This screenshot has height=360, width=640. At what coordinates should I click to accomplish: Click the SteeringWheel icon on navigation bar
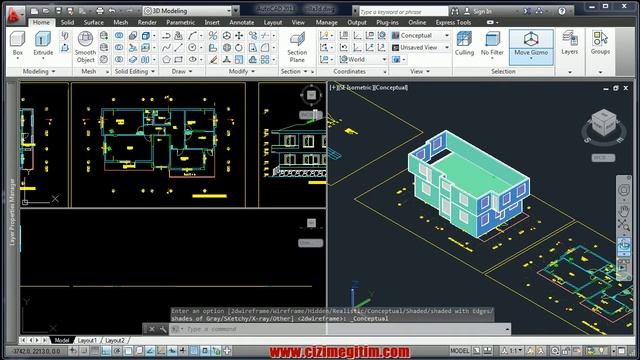pyautogui.click(x=623, y=190)
